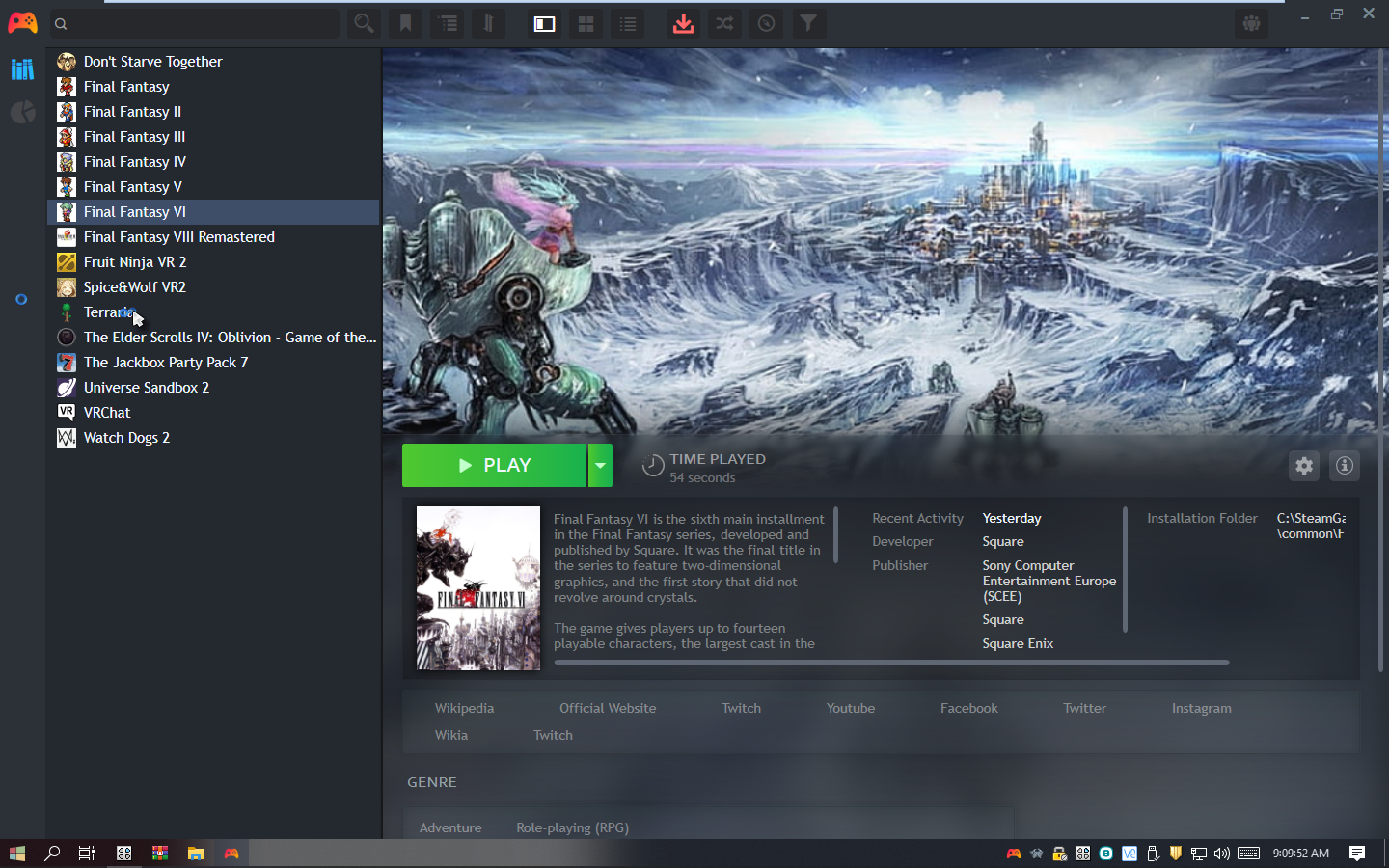Open the Playnite main menu gamepad logo

point(22,22)
